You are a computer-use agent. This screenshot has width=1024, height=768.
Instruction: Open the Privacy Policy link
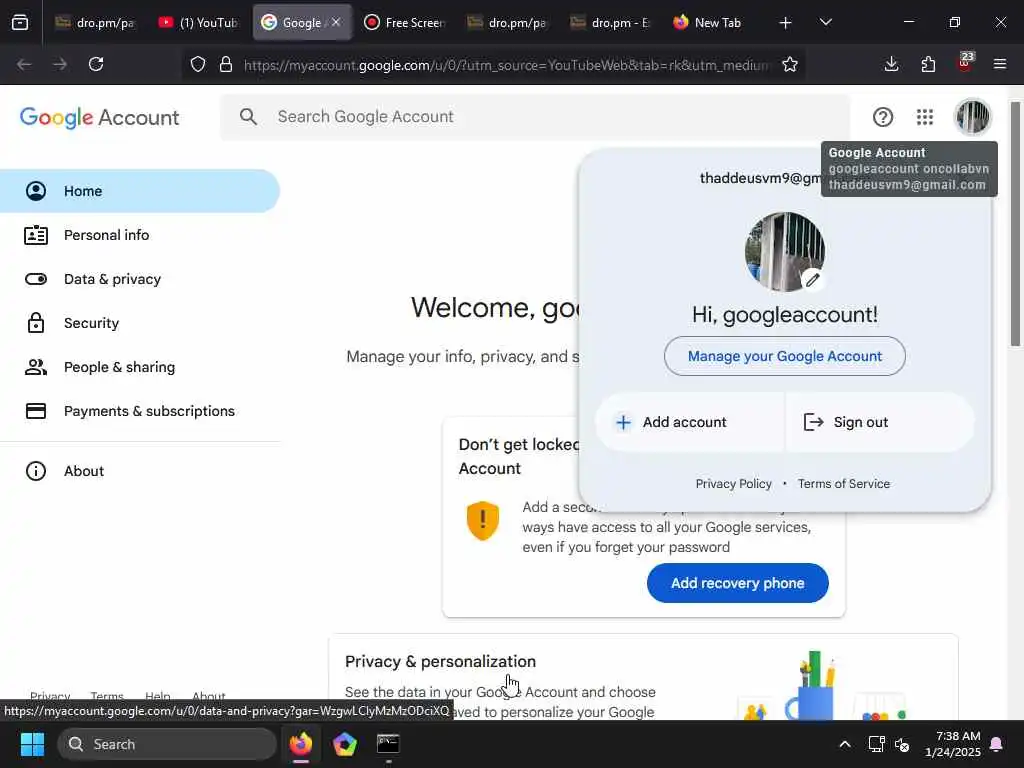[733, 484]
